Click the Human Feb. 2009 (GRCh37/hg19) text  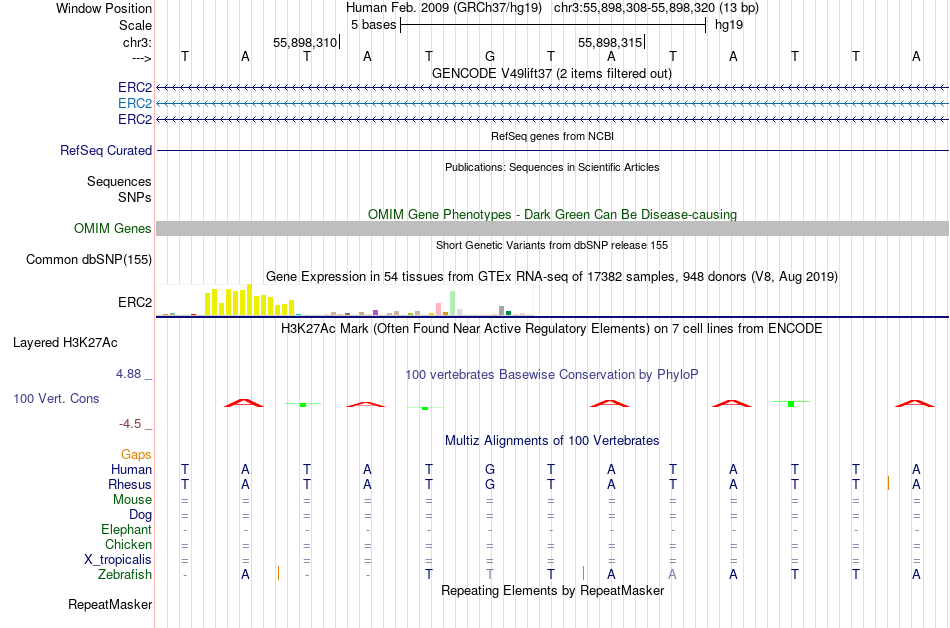tap(443, 8)
